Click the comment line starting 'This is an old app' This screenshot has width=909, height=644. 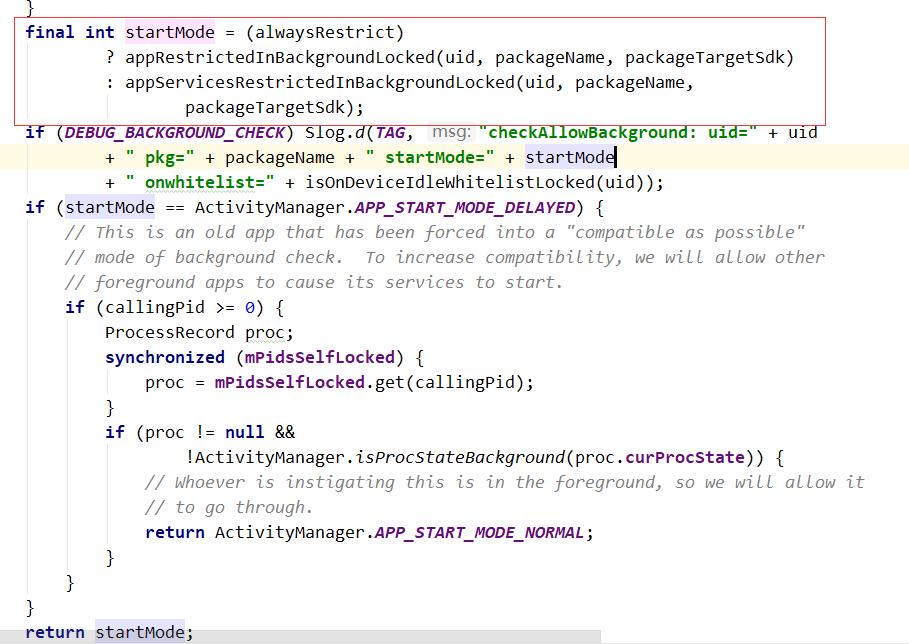pyautogui.click(x=435, y=232)
